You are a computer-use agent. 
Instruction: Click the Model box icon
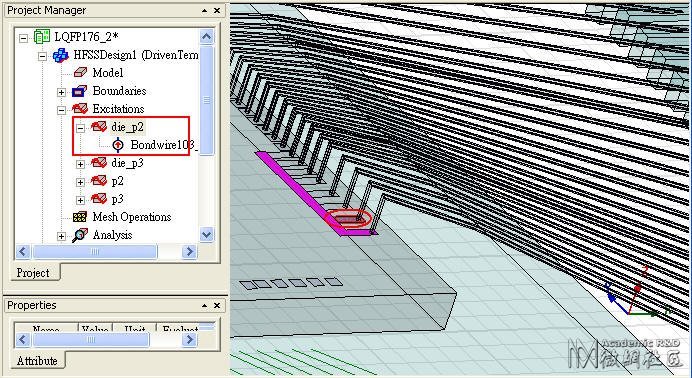tap(80, 73)
